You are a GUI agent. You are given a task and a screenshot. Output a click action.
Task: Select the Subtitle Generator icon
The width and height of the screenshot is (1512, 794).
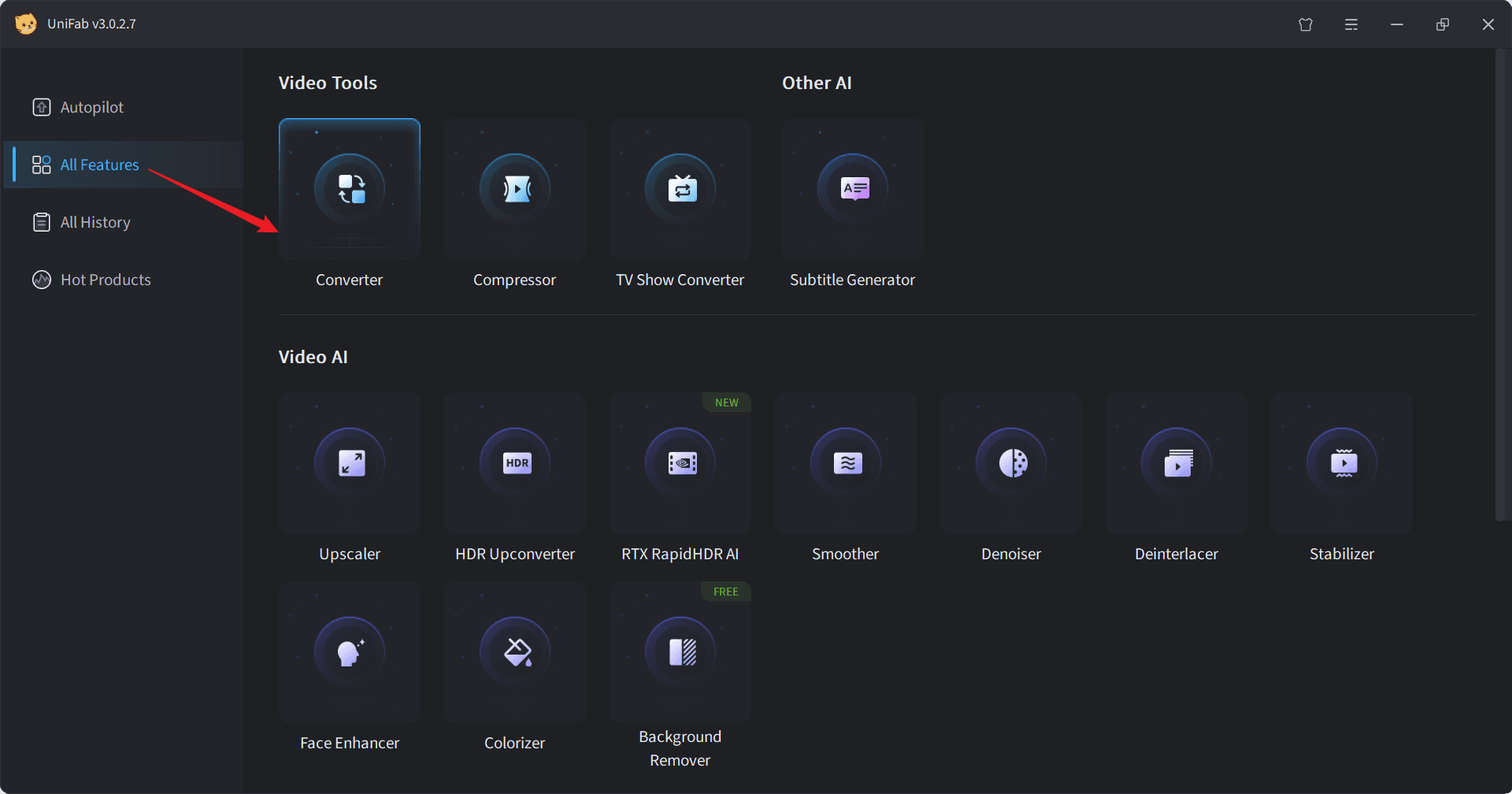[x=853, y=190]
